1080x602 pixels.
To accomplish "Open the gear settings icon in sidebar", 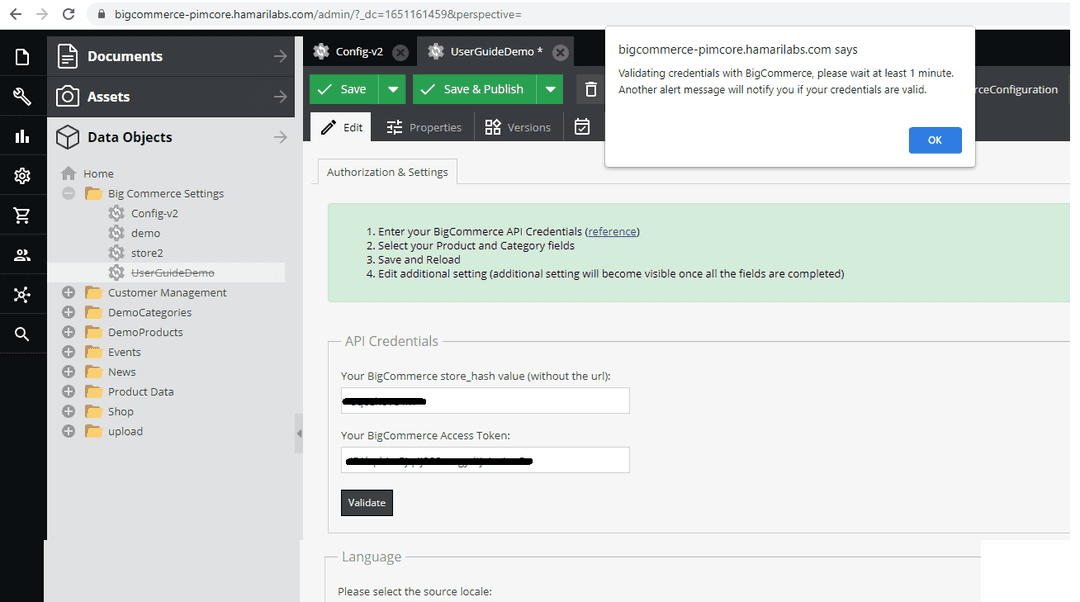I will click(x=22, y=176).
